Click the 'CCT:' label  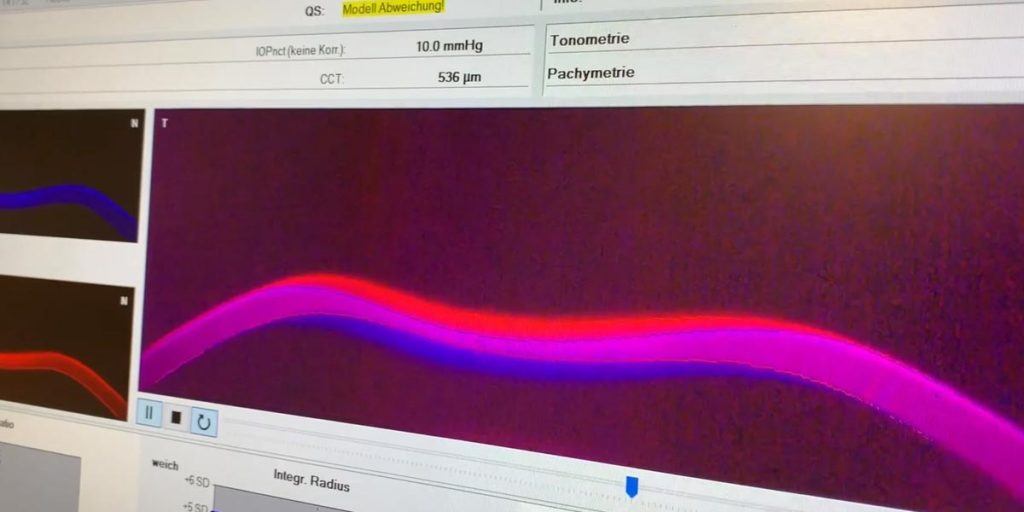(x=332, y=80)
